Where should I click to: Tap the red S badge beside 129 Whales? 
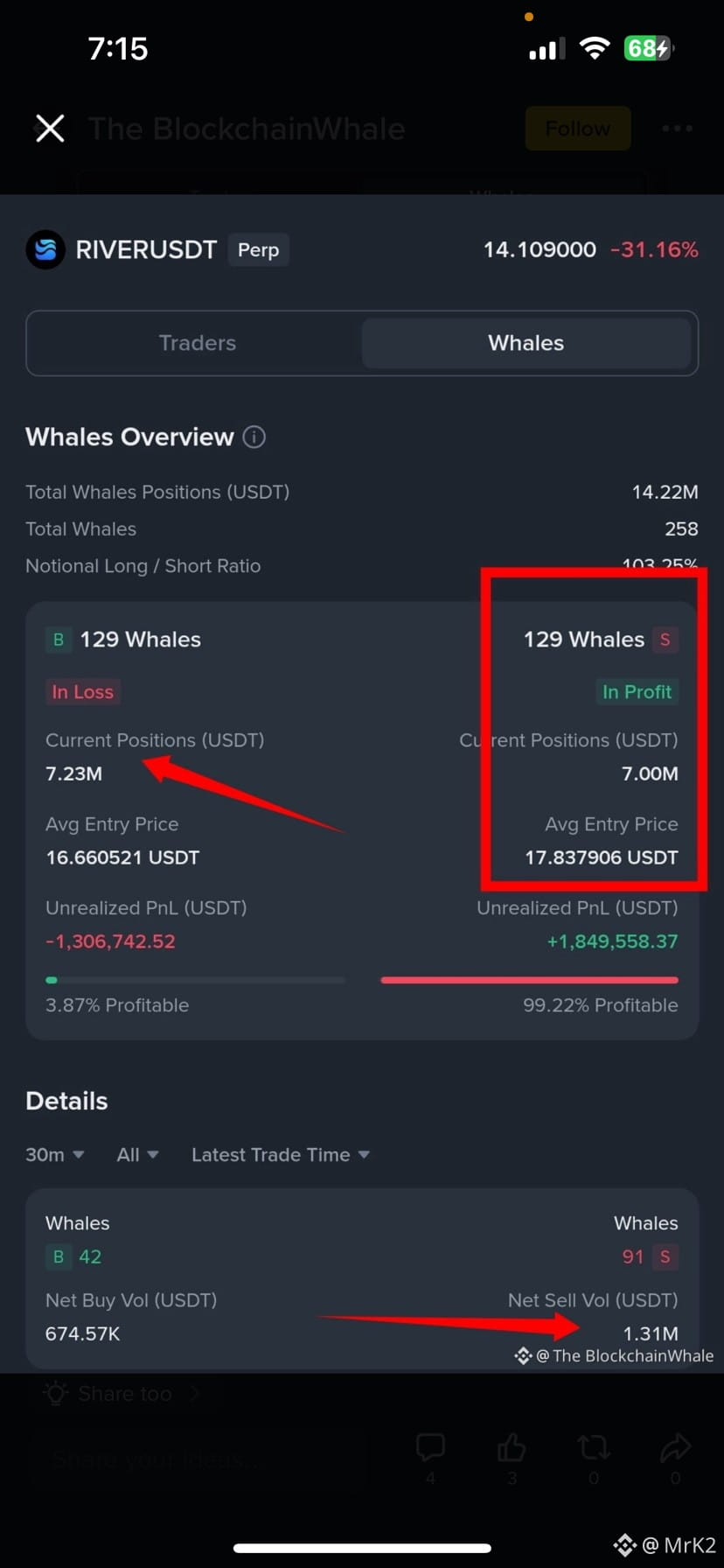[665, 640]
